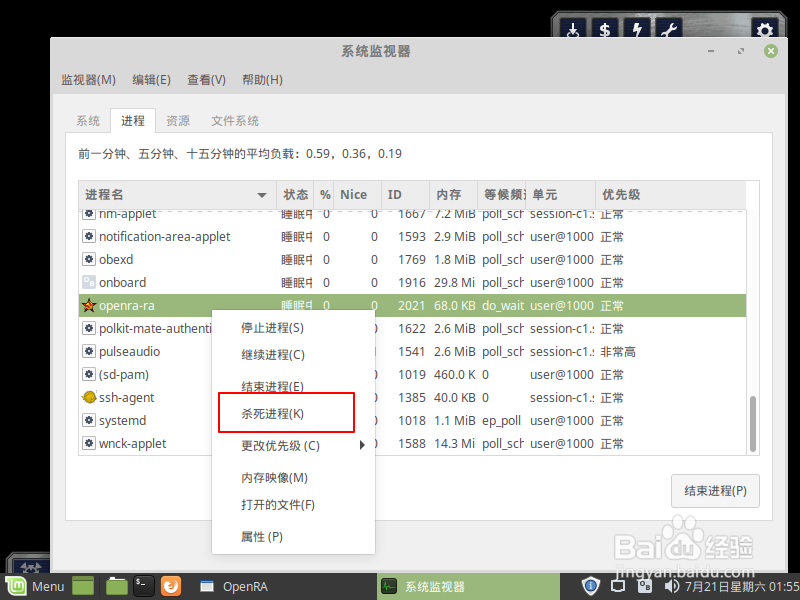Choose 停止进程(S) in context menu
Viewport: 800px width, 600px height.
click(x=293, y=328)
